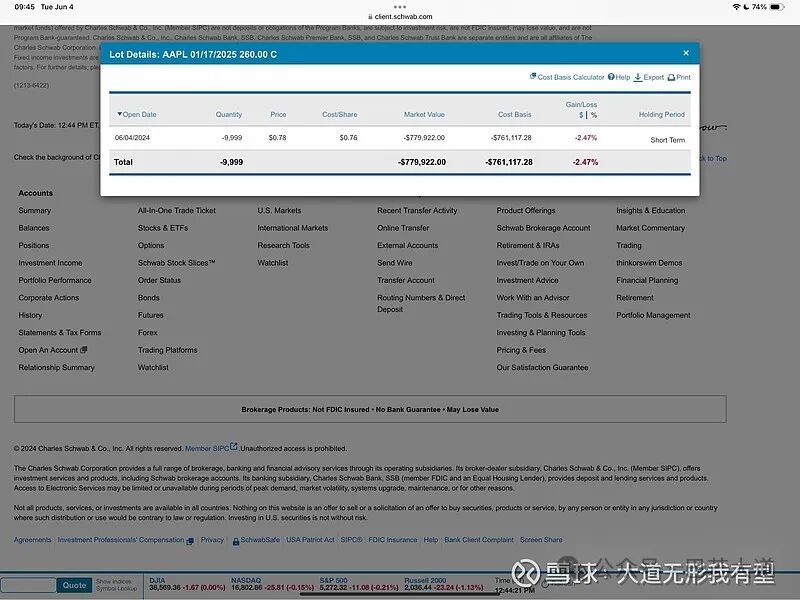
Task: Close the Lot Details dialog
Action: [x=686, y=53]
